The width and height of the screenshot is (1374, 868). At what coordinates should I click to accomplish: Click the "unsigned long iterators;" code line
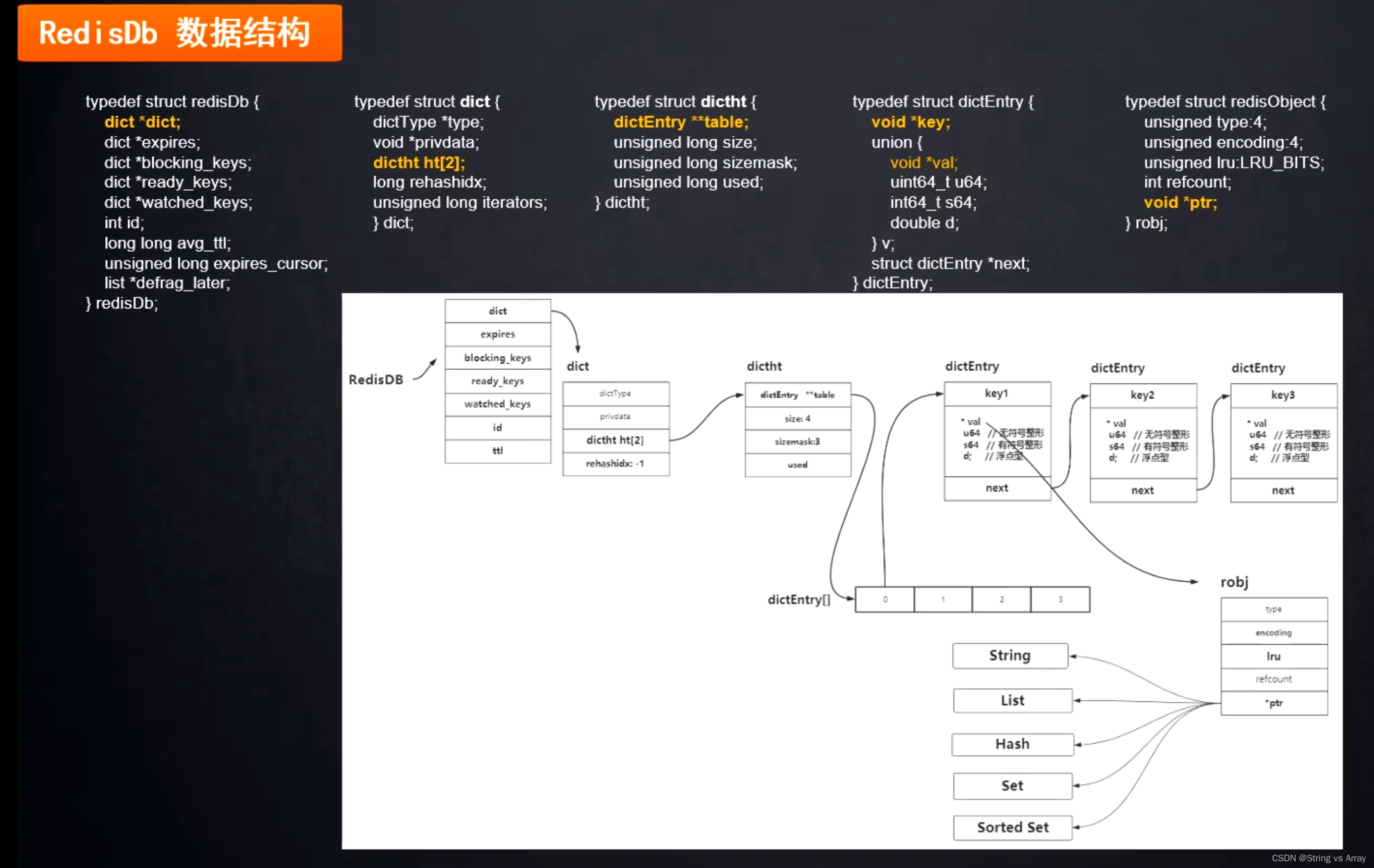point(460,203)
